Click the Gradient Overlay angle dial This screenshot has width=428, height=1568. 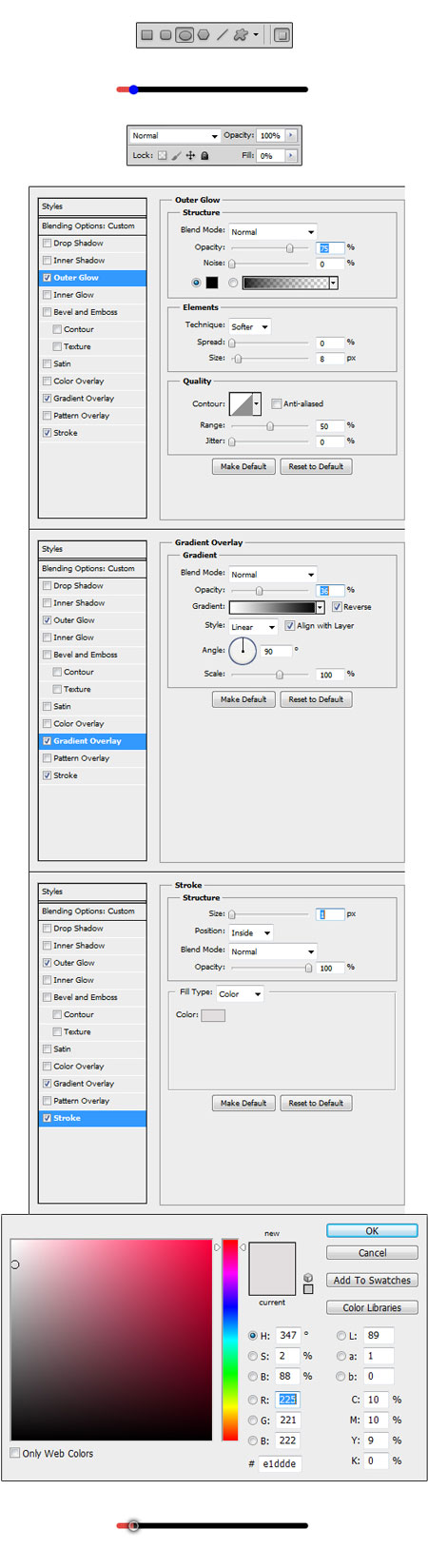(x=243, y=651)
